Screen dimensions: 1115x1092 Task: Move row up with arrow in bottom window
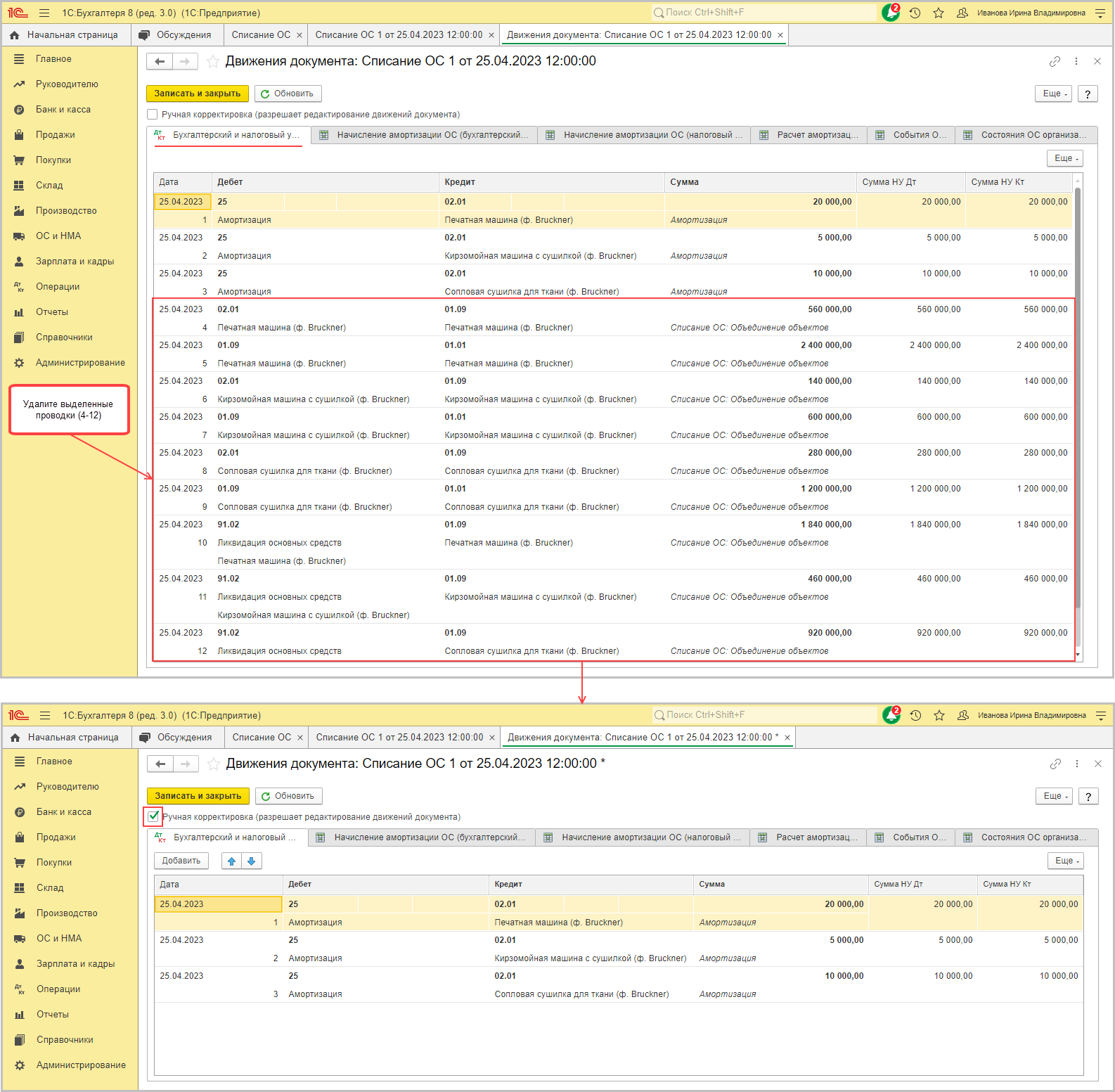[x=231, y=861]
